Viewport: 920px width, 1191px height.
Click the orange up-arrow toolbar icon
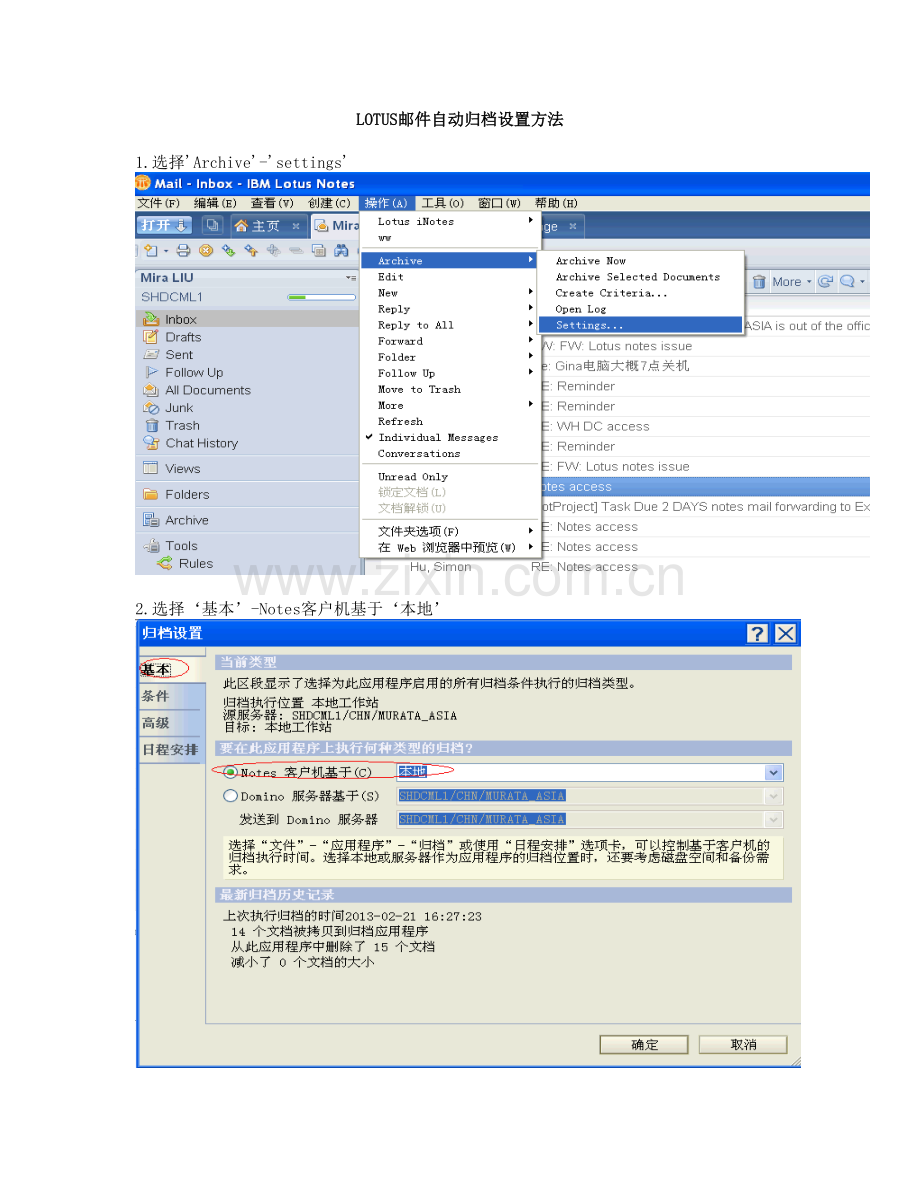coord(251,250)
